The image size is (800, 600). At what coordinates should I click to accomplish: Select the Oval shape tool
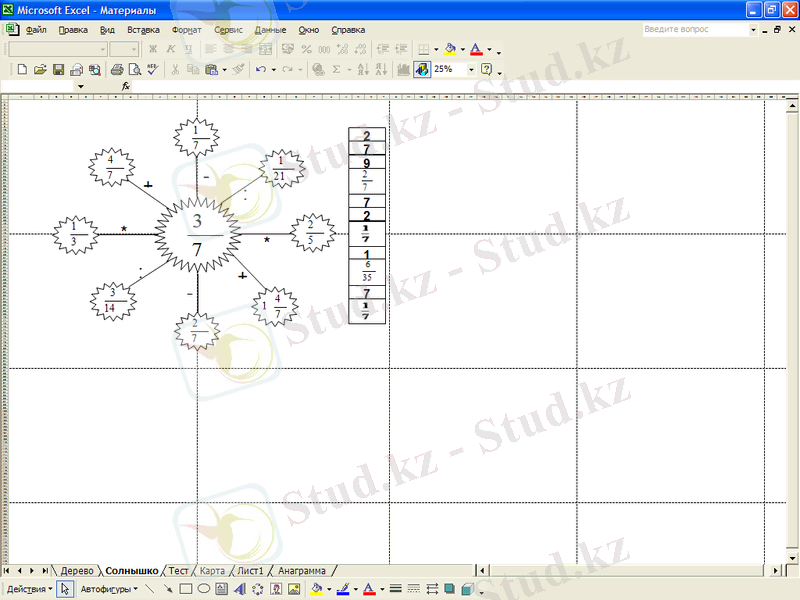point(203,589)
